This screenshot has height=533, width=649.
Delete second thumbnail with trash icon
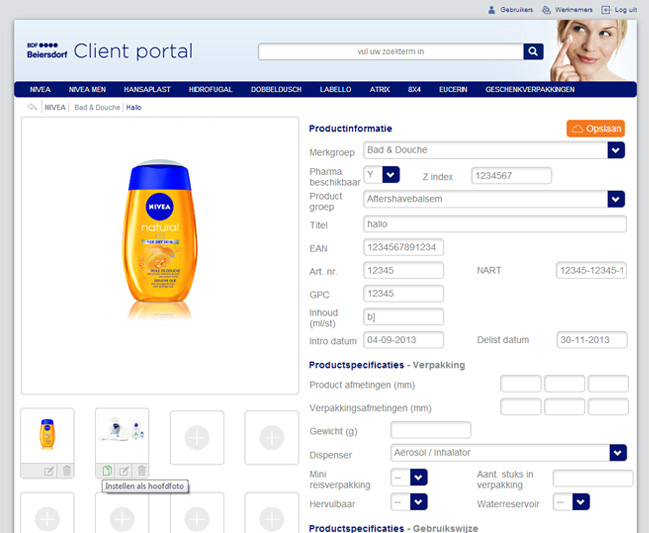pyautogui.click(x=141, y=471)
